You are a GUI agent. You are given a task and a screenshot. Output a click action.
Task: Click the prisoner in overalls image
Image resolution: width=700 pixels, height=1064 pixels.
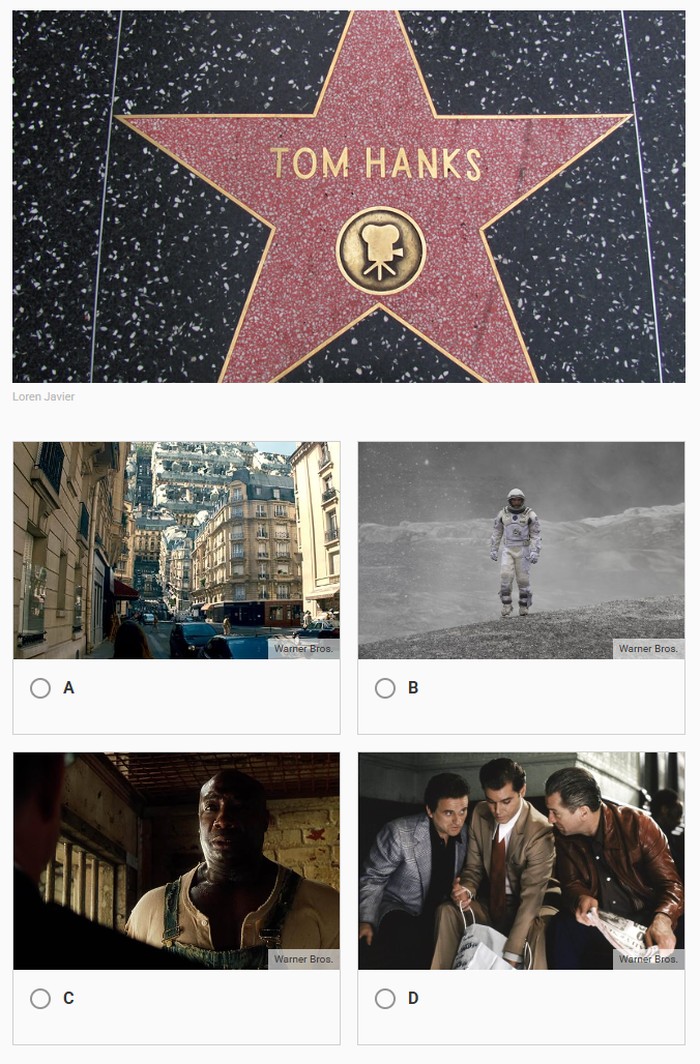point(176,861)
